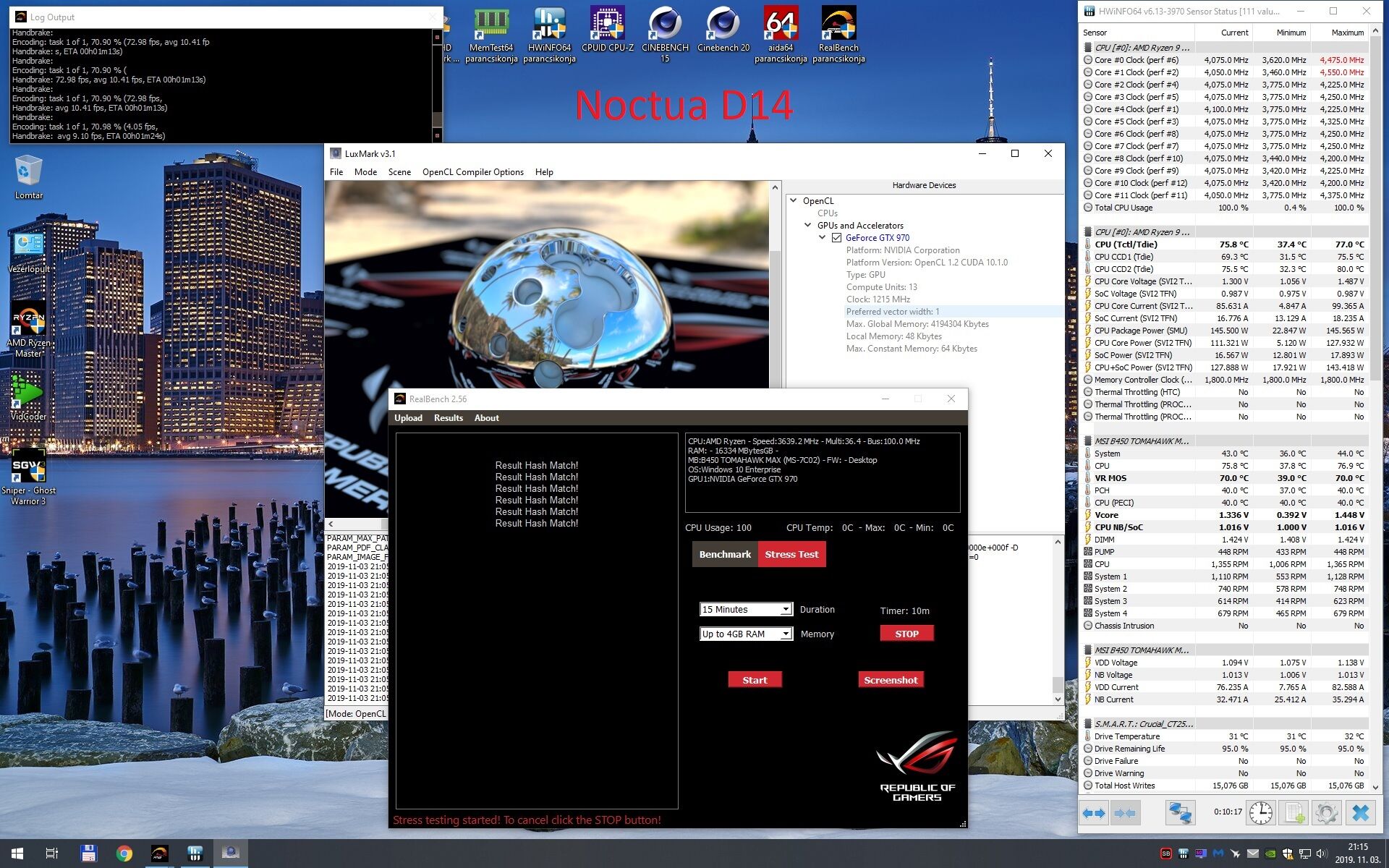
Task: Collapse GPUs and Accelerators tree node
Action: click(x=808, y=225)
